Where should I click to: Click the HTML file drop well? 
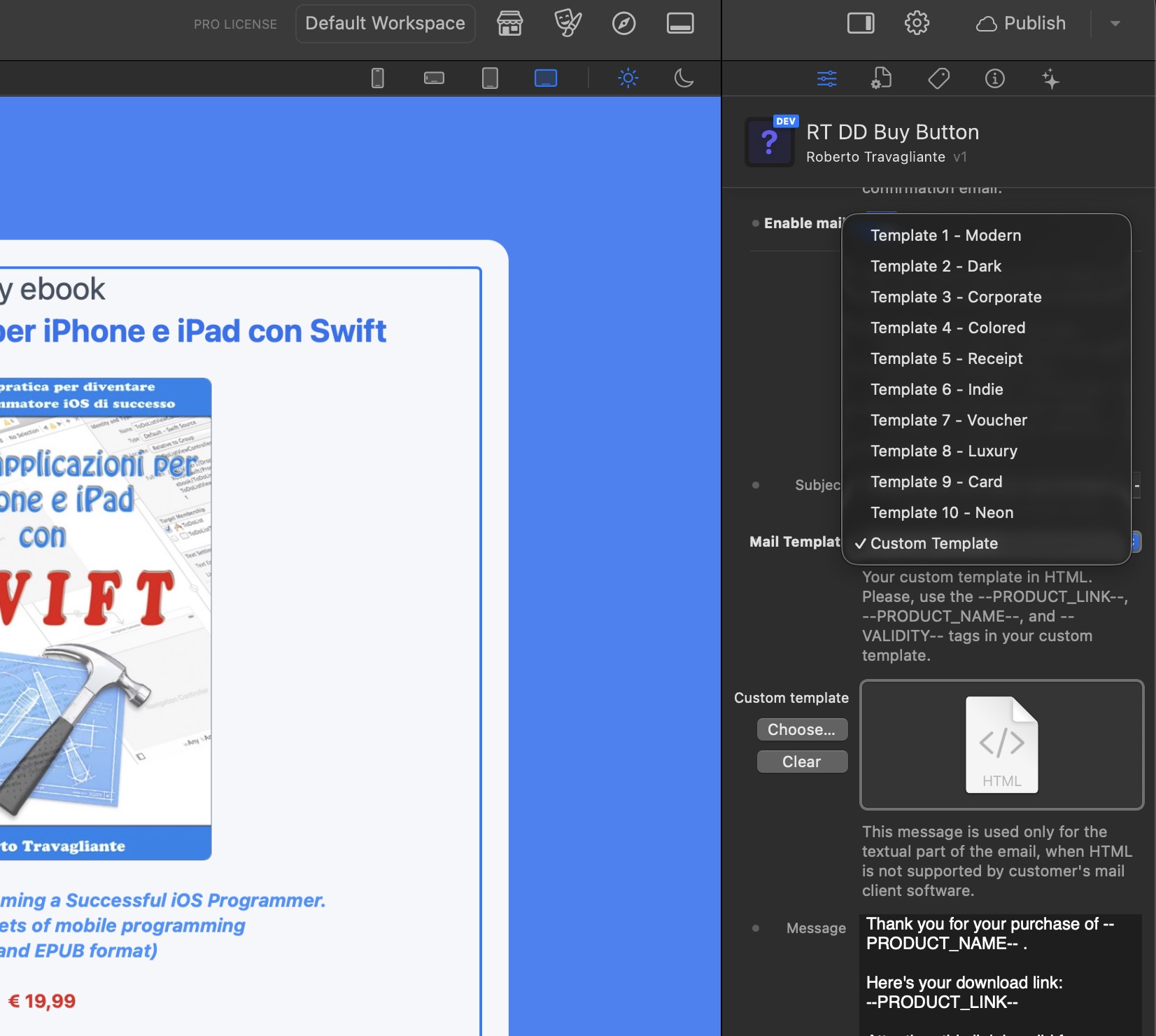pyautogui.click(x=1001, y=745)
